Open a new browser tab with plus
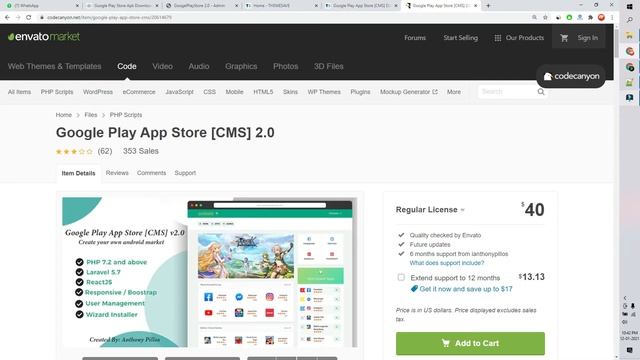640x360 pixels. click(488, 6)
